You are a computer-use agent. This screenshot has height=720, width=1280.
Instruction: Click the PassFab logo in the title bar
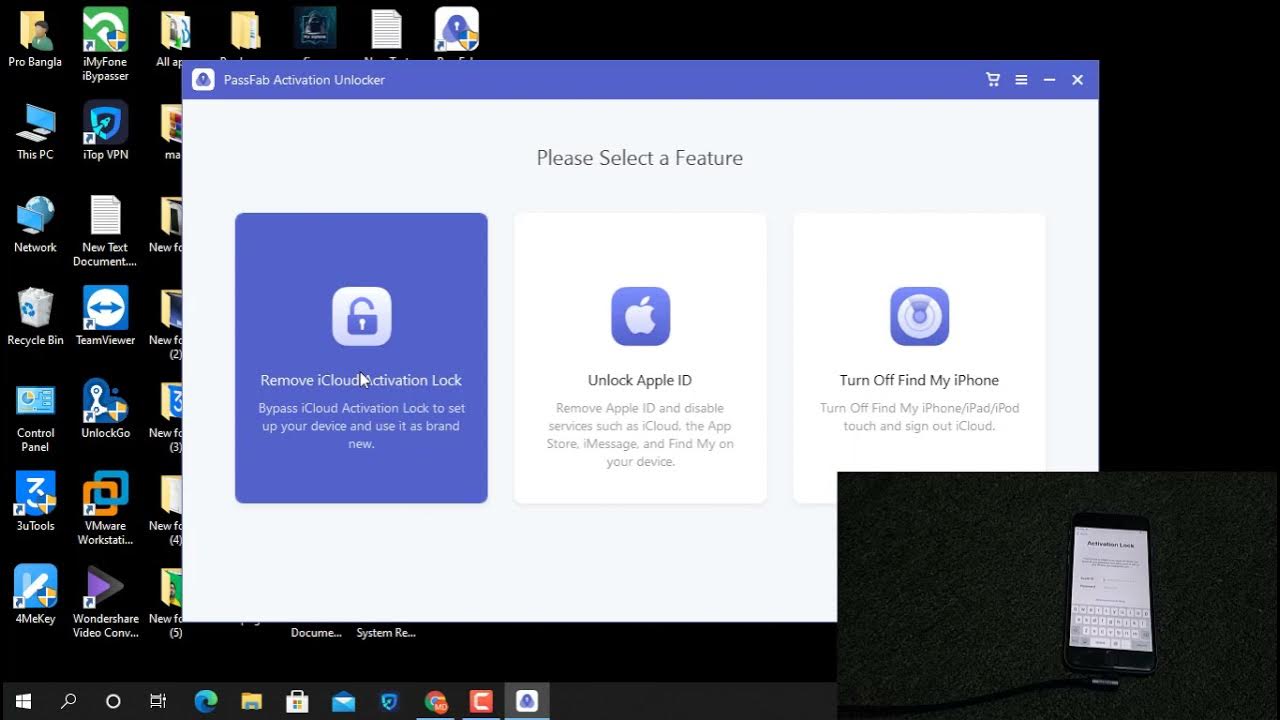(203, 80)
